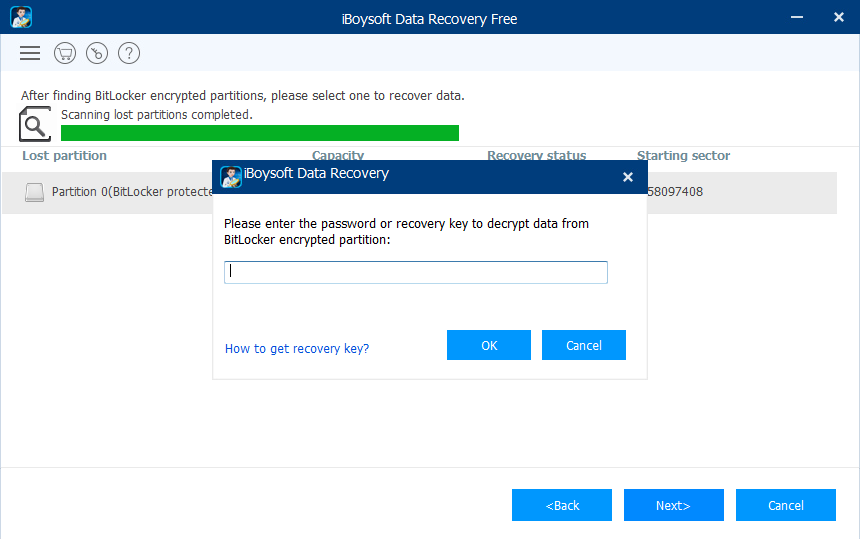
Task: Click the iBoysoft logo in title bar
Action: point(21,18)
